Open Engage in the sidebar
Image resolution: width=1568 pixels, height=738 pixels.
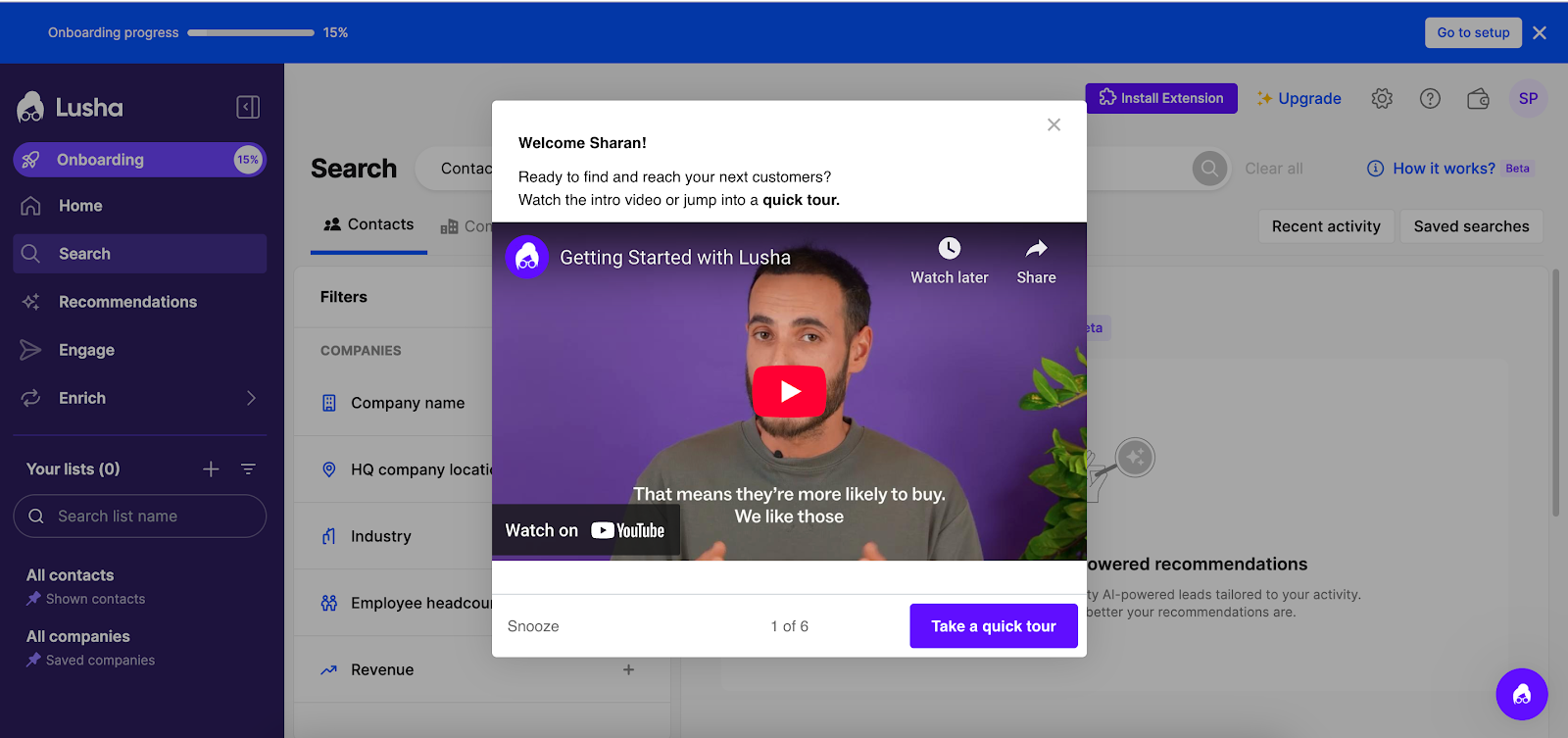coord(139,350)
